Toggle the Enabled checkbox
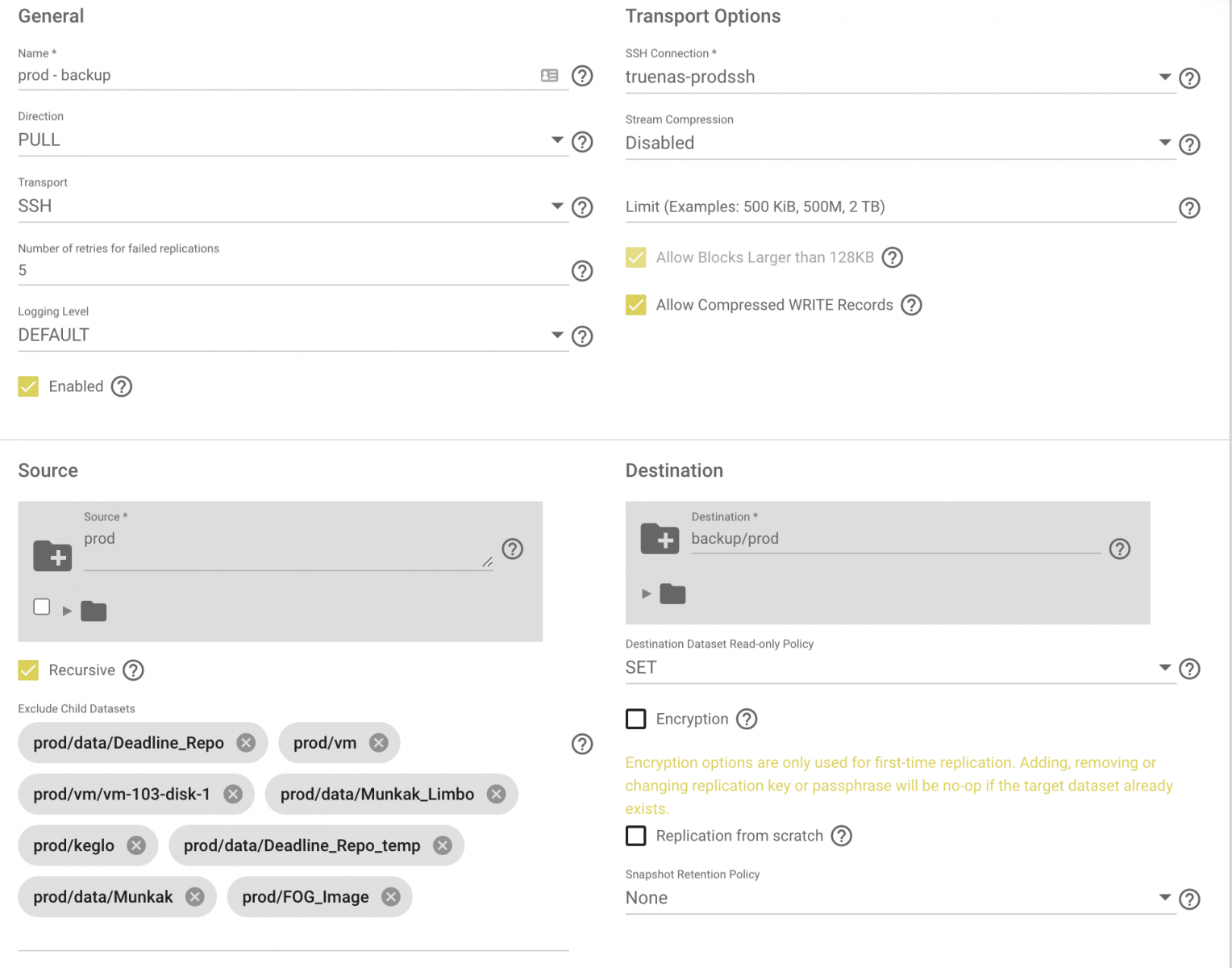This screenshot has width=1232, height=968. pos(28,386)
